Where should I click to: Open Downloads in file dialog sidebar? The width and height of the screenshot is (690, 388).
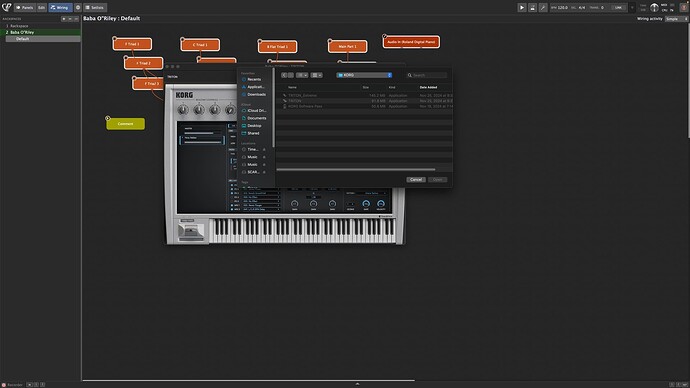tap(253, 94)
